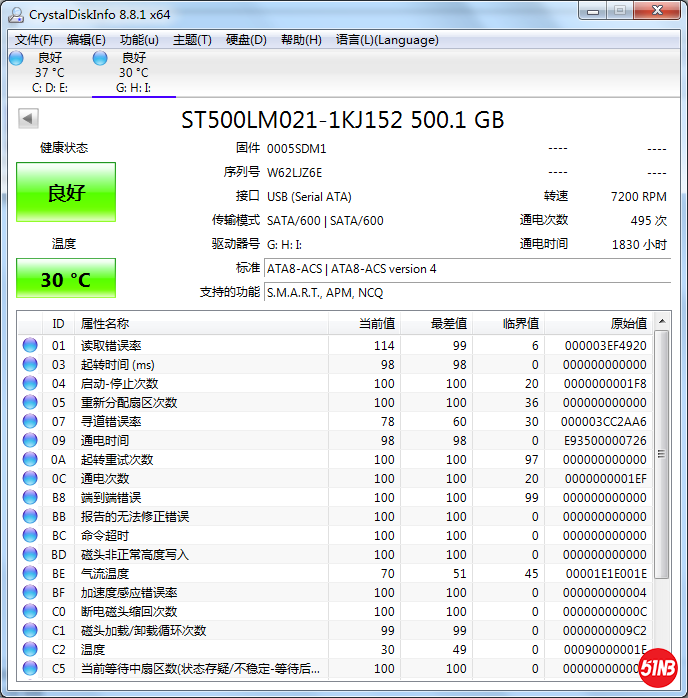Click the green 30 °C temperature button
Viewport: 688px width, 698px height.
click(66, 279)
